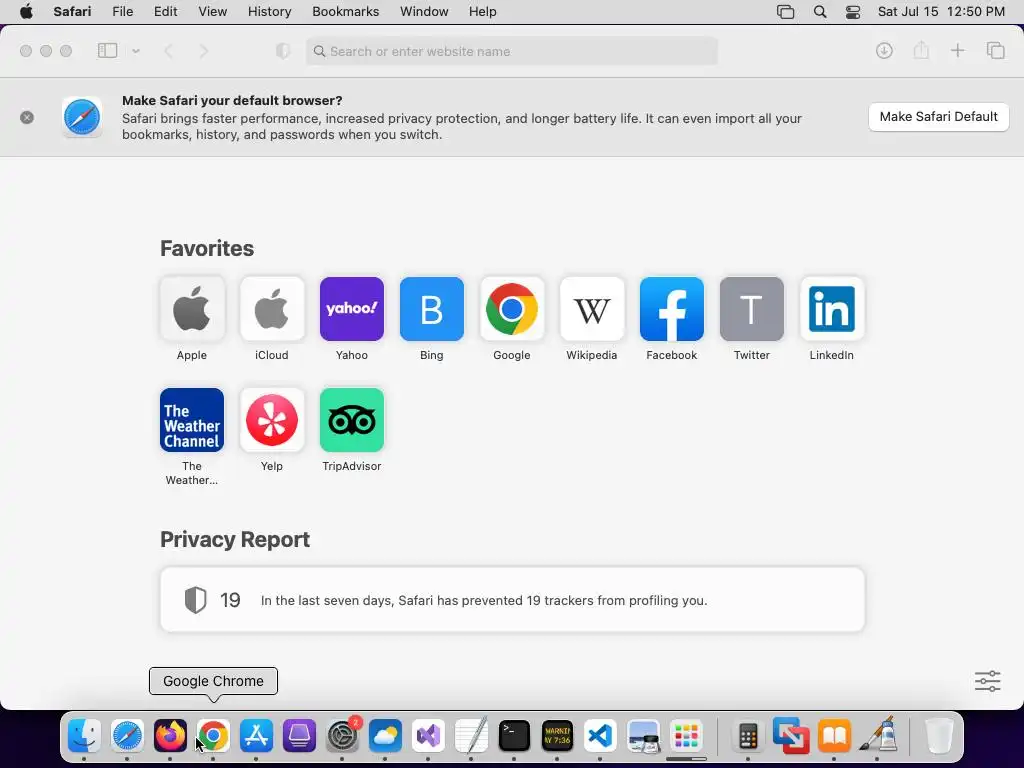Open the File menu
The width and height of the screenshot is (1024, 768).
(x=123, y=12)
